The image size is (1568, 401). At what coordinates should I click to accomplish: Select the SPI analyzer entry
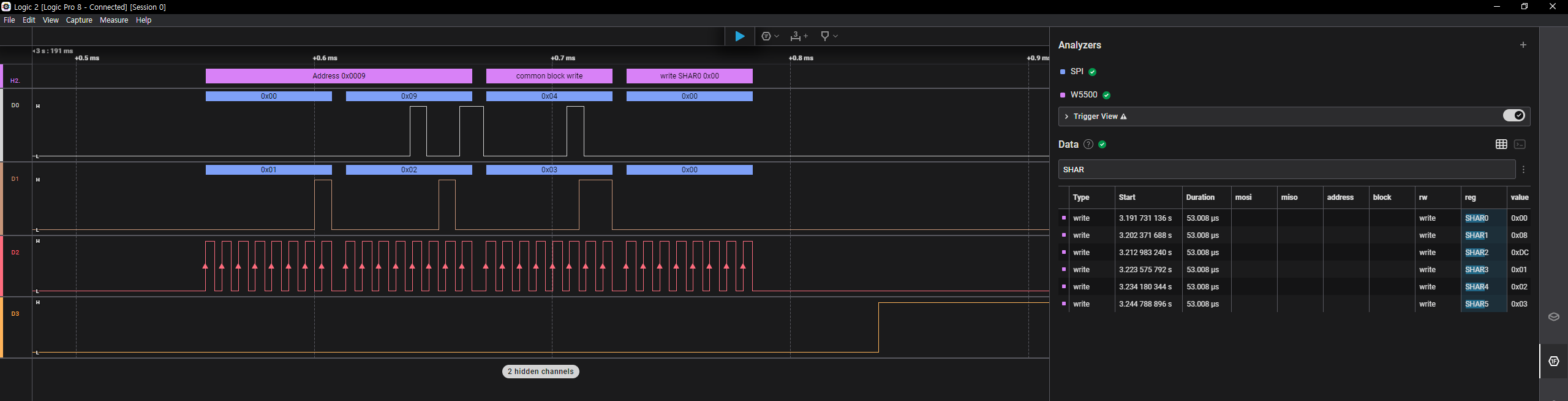(x=1076, y=72)
